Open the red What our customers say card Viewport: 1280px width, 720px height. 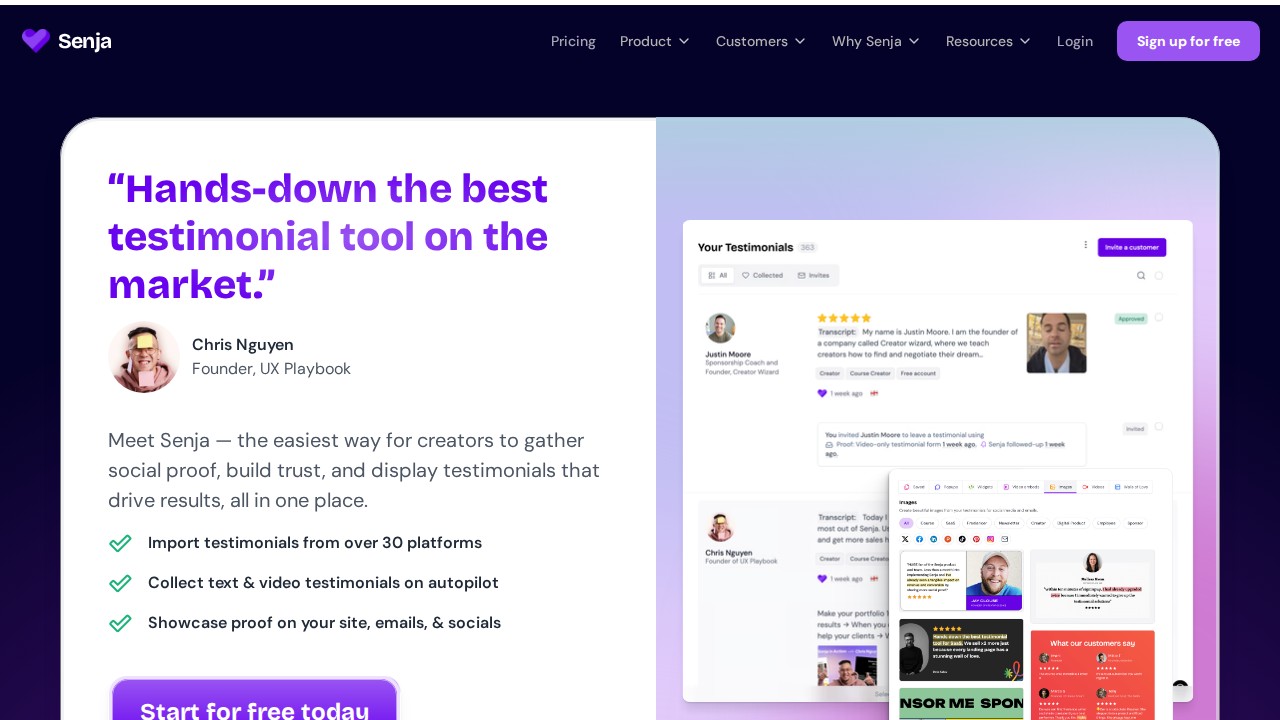click(x=1092, y=675)
